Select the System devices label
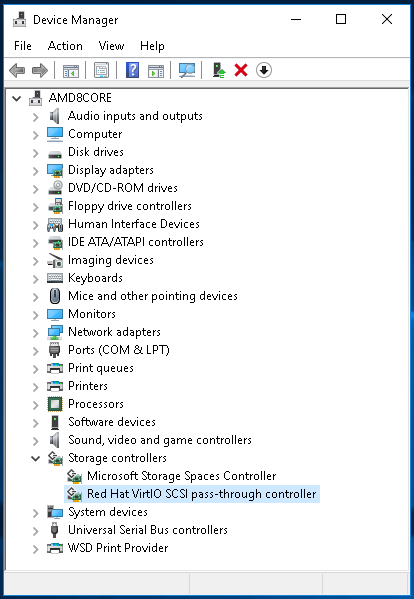Screen dimensions: 414x599 pyautogui.click(x=108, y=512)
